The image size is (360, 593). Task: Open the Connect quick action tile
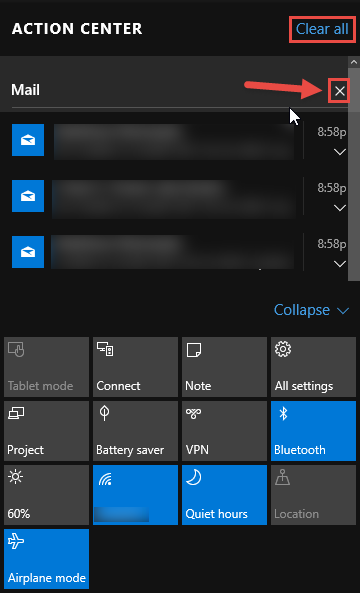[135, 367]
